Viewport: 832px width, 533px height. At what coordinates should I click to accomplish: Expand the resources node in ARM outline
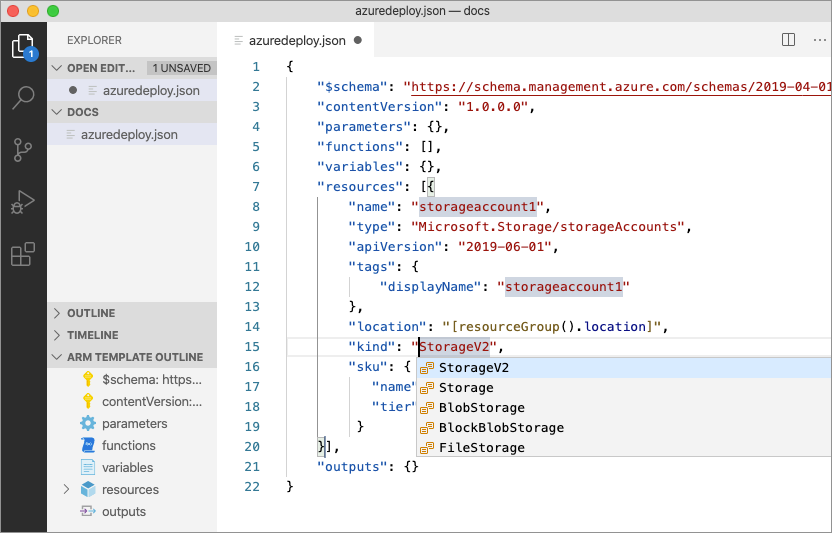pos(66,490)
